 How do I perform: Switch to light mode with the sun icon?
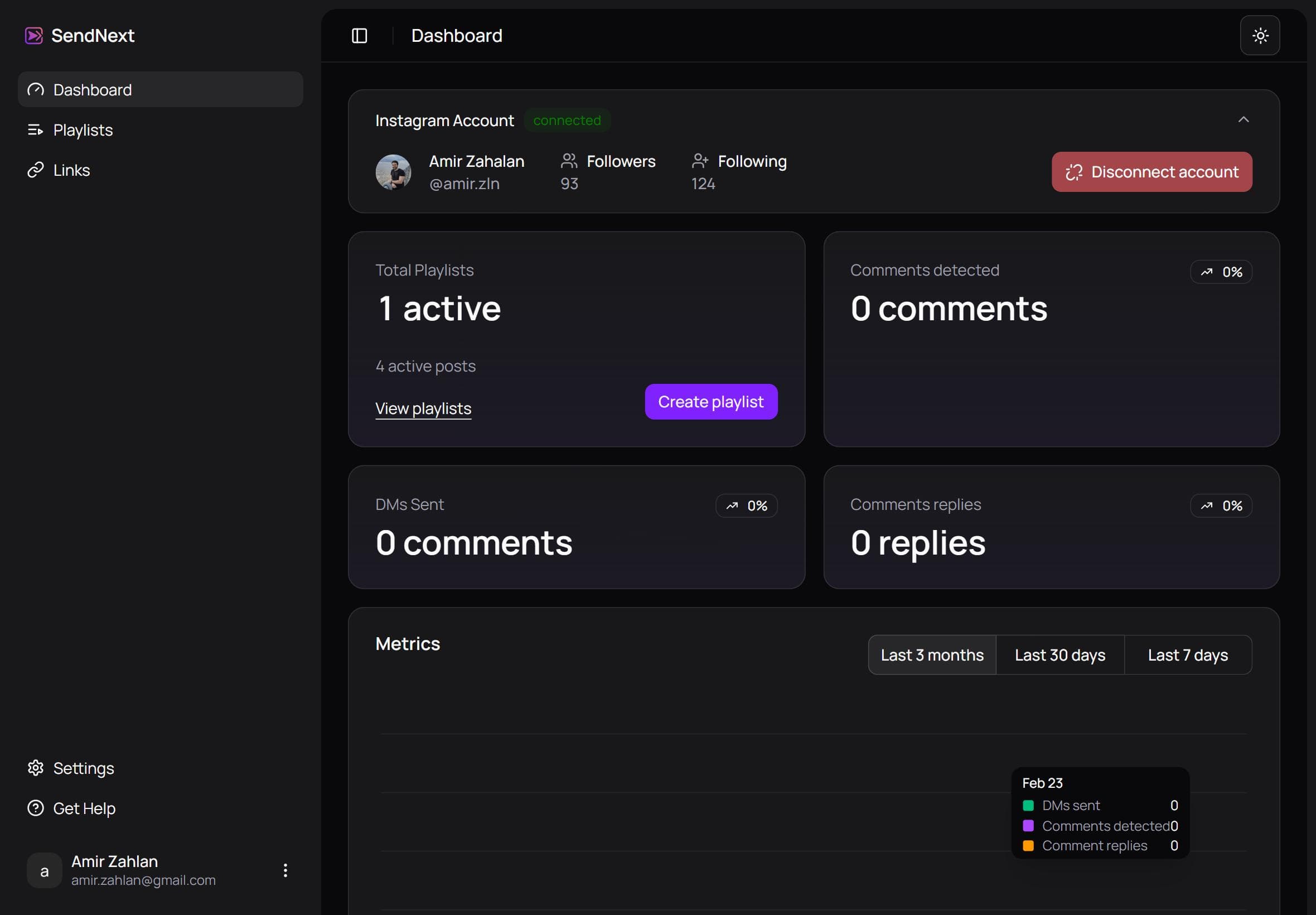(1259, 36)
